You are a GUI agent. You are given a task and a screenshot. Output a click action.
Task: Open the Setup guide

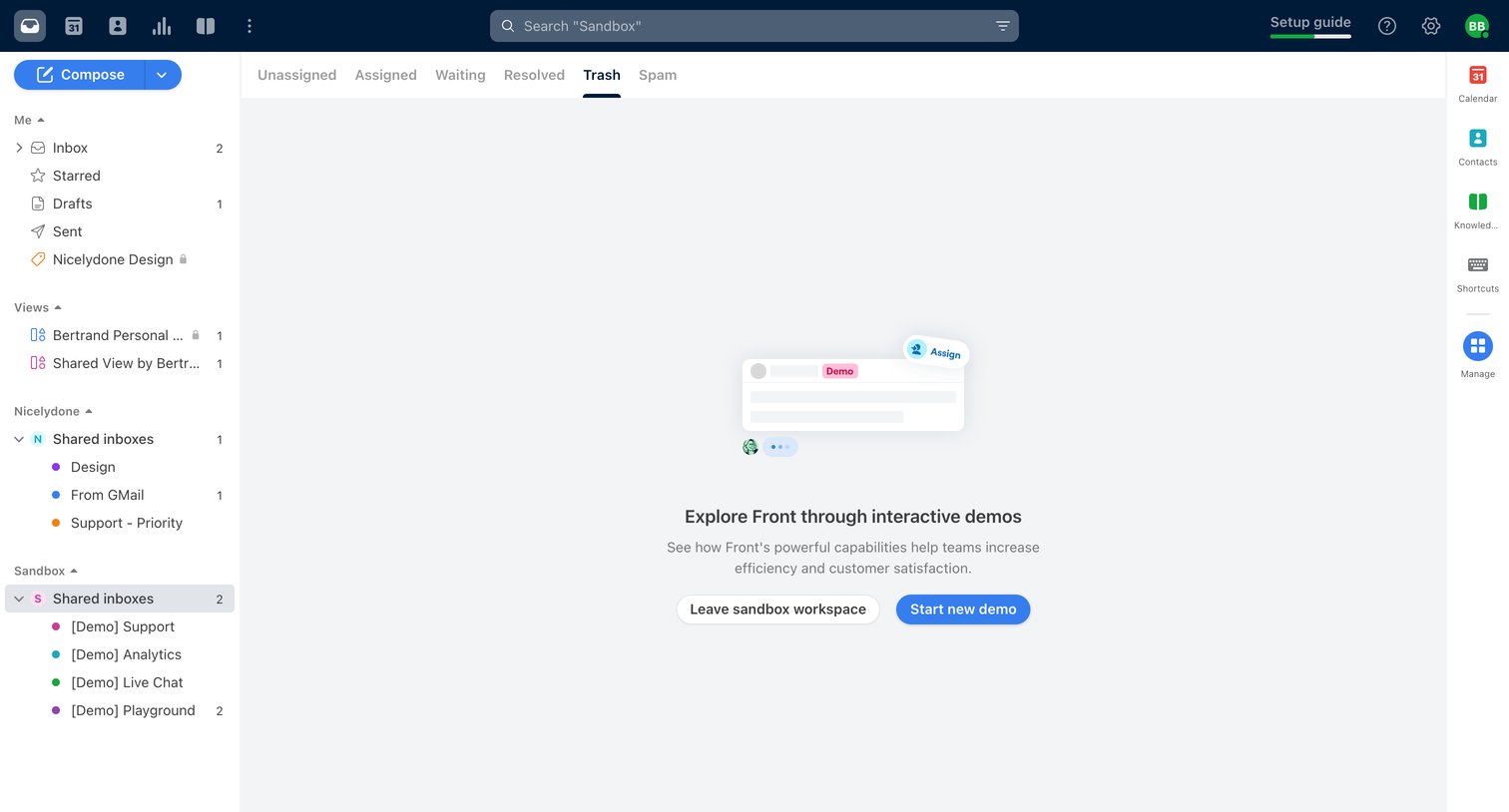1310,26
